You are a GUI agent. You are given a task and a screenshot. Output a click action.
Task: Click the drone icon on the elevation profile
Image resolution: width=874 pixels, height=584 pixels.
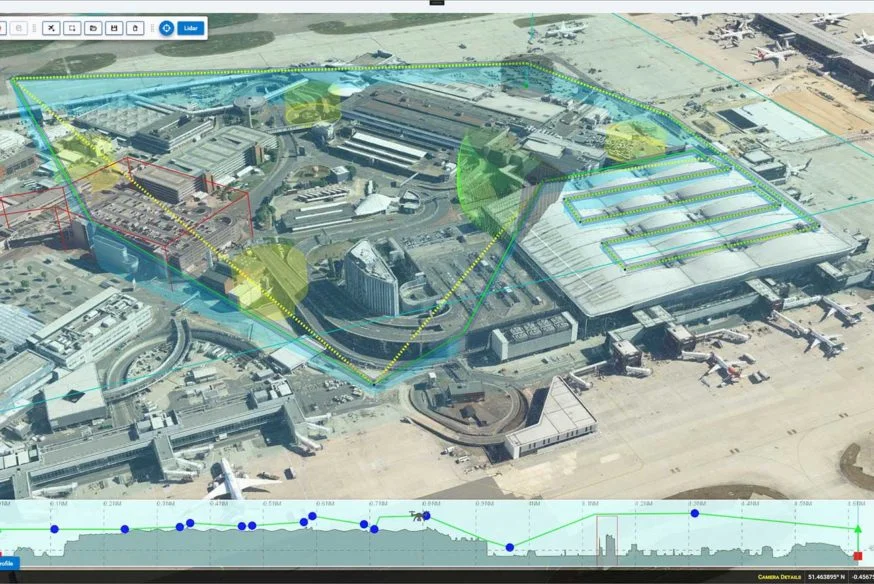[419, 516]
